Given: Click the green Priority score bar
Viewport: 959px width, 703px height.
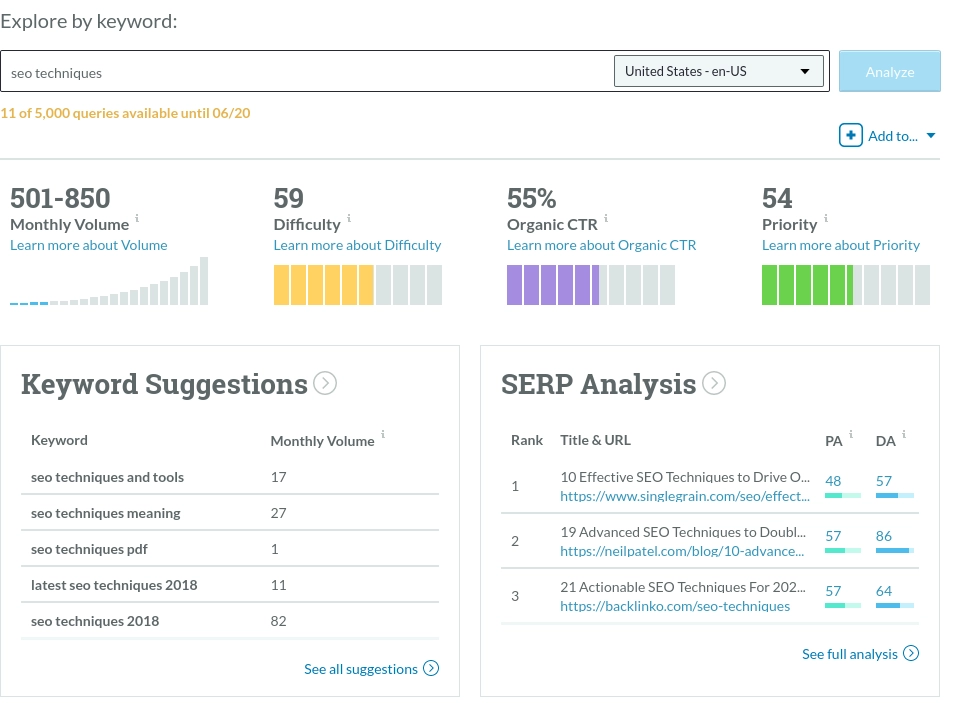Looking at the screenshot, I should [846, 285].
